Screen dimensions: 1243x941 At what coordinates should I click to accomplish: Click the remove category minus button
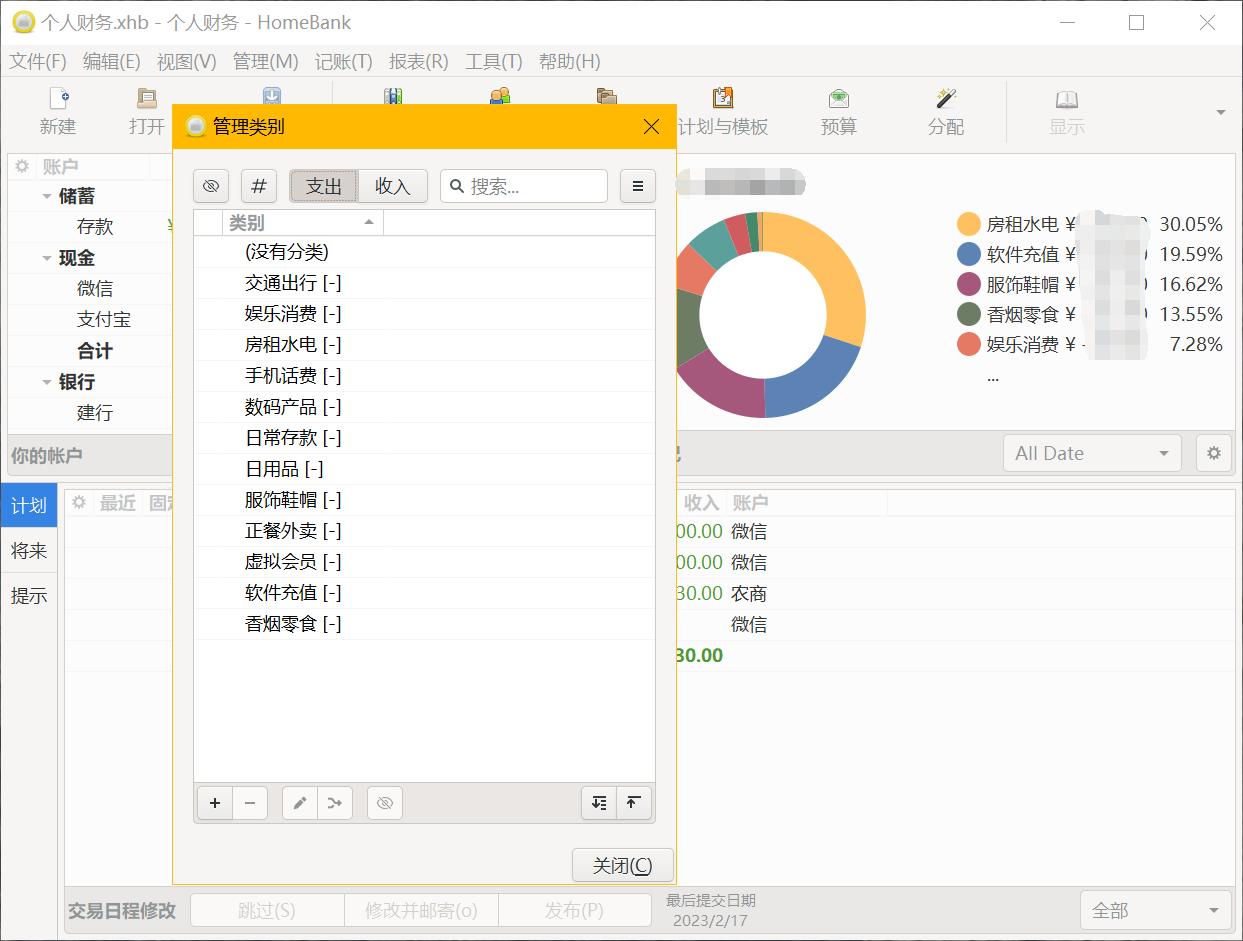pyautogui.click(x=250, y=803)
